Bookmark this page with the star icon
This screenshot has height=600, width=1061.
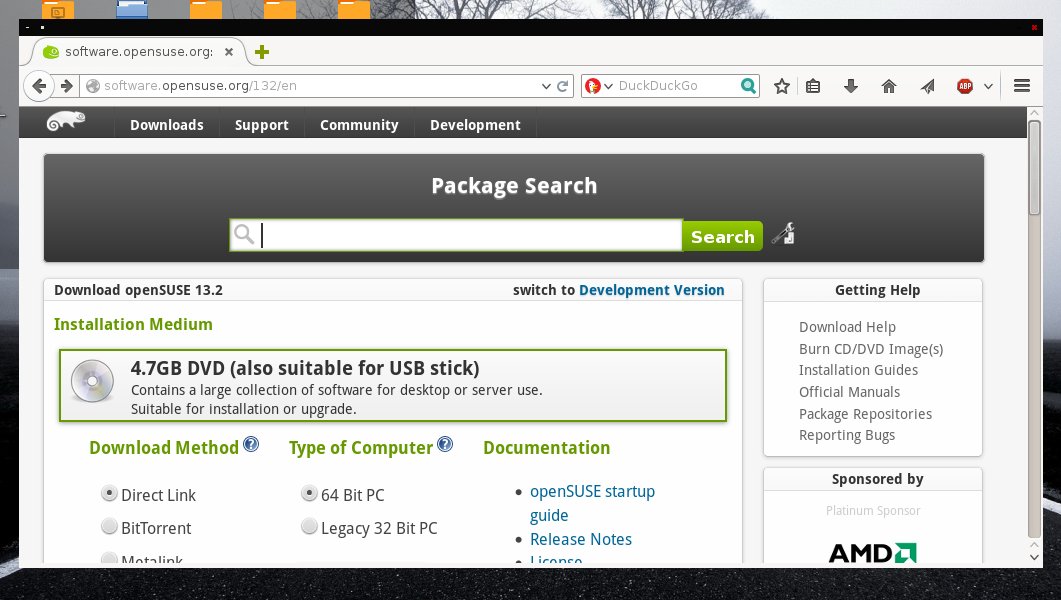[x=782, y=86]
